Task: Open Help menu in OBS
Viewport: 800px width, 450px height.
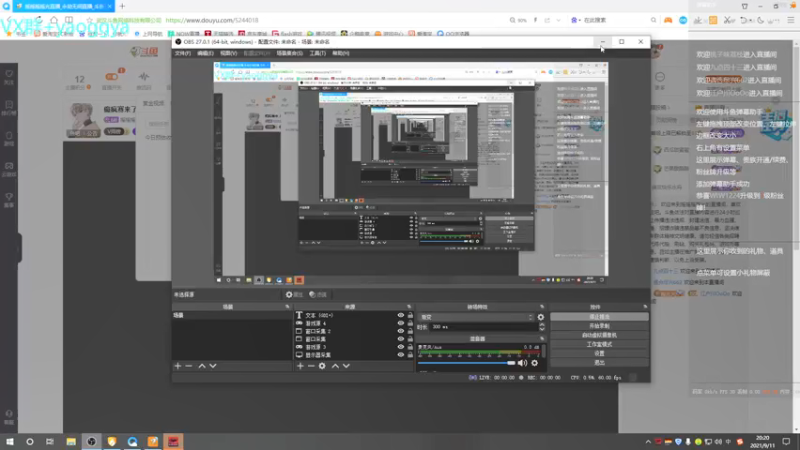Action: (341, 53)
